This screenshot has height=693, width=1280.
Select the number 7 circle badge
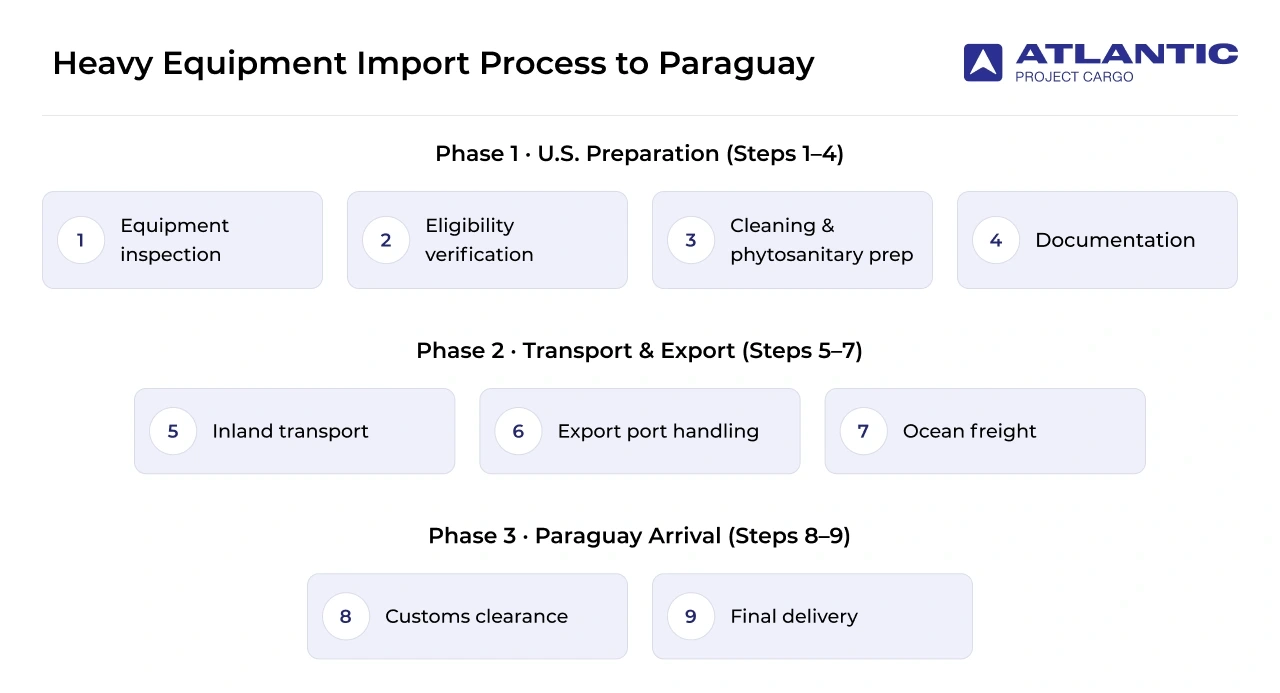(x=863, y=431)
